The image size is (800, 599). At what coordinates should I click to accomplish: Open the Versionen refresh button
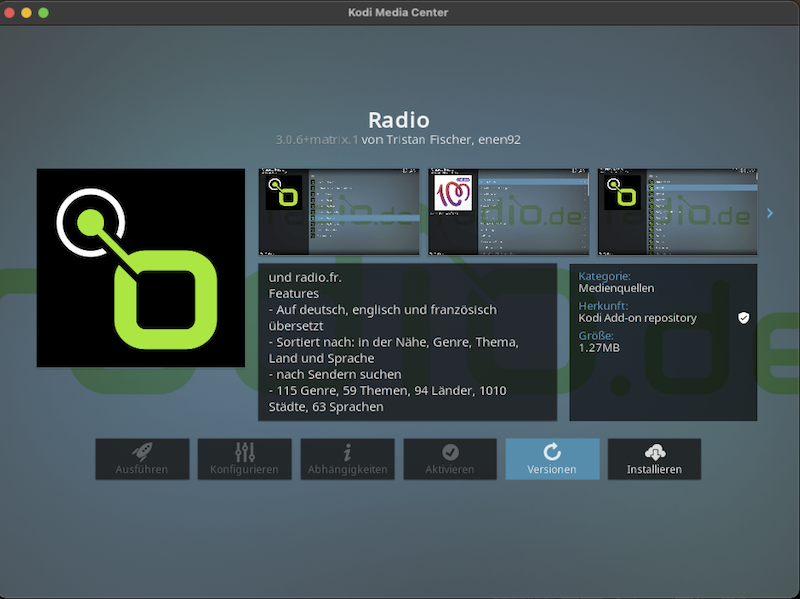point(552,459)
